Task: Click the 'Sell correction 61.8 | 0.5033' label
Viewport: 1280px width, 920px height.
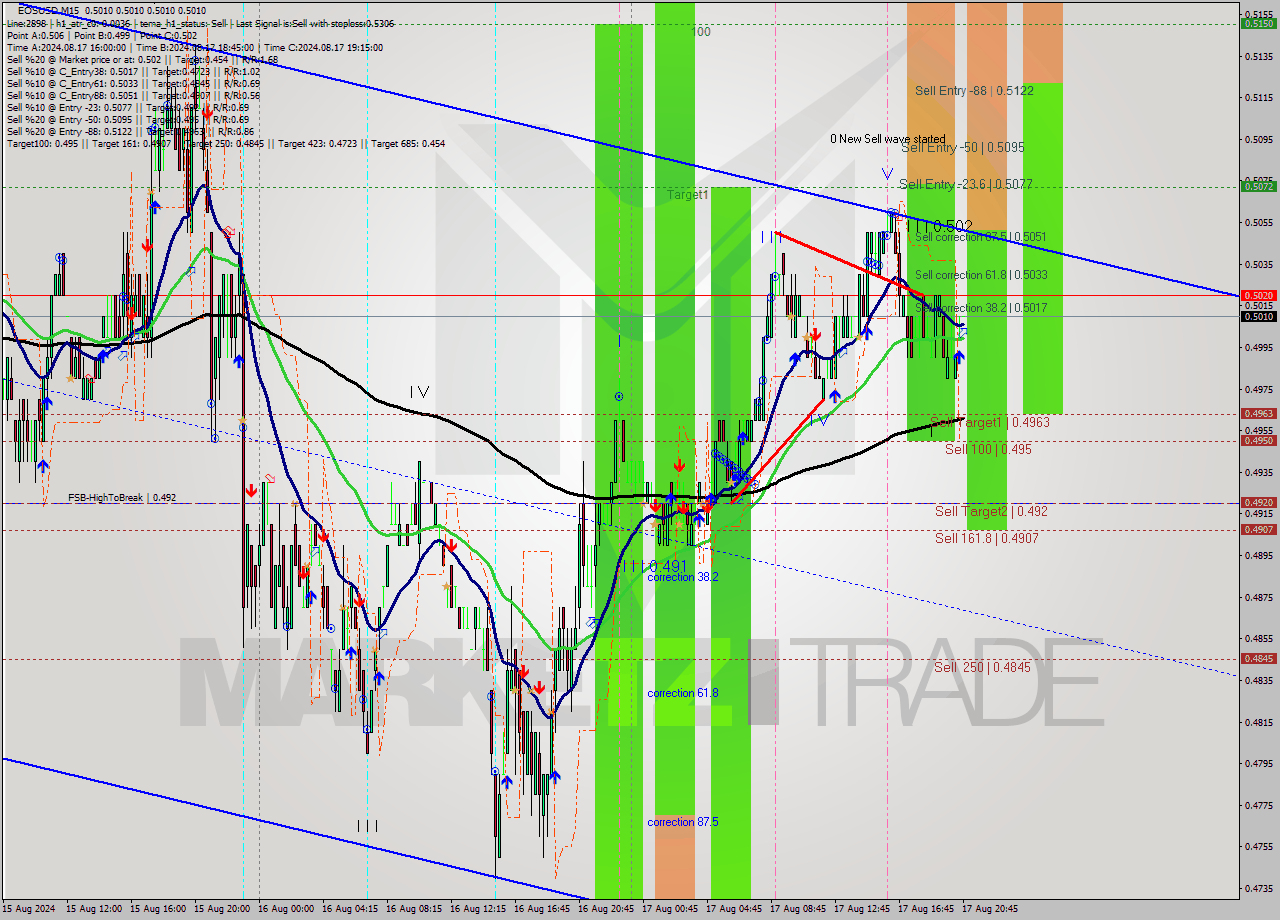Action: (x=981, y=275)
